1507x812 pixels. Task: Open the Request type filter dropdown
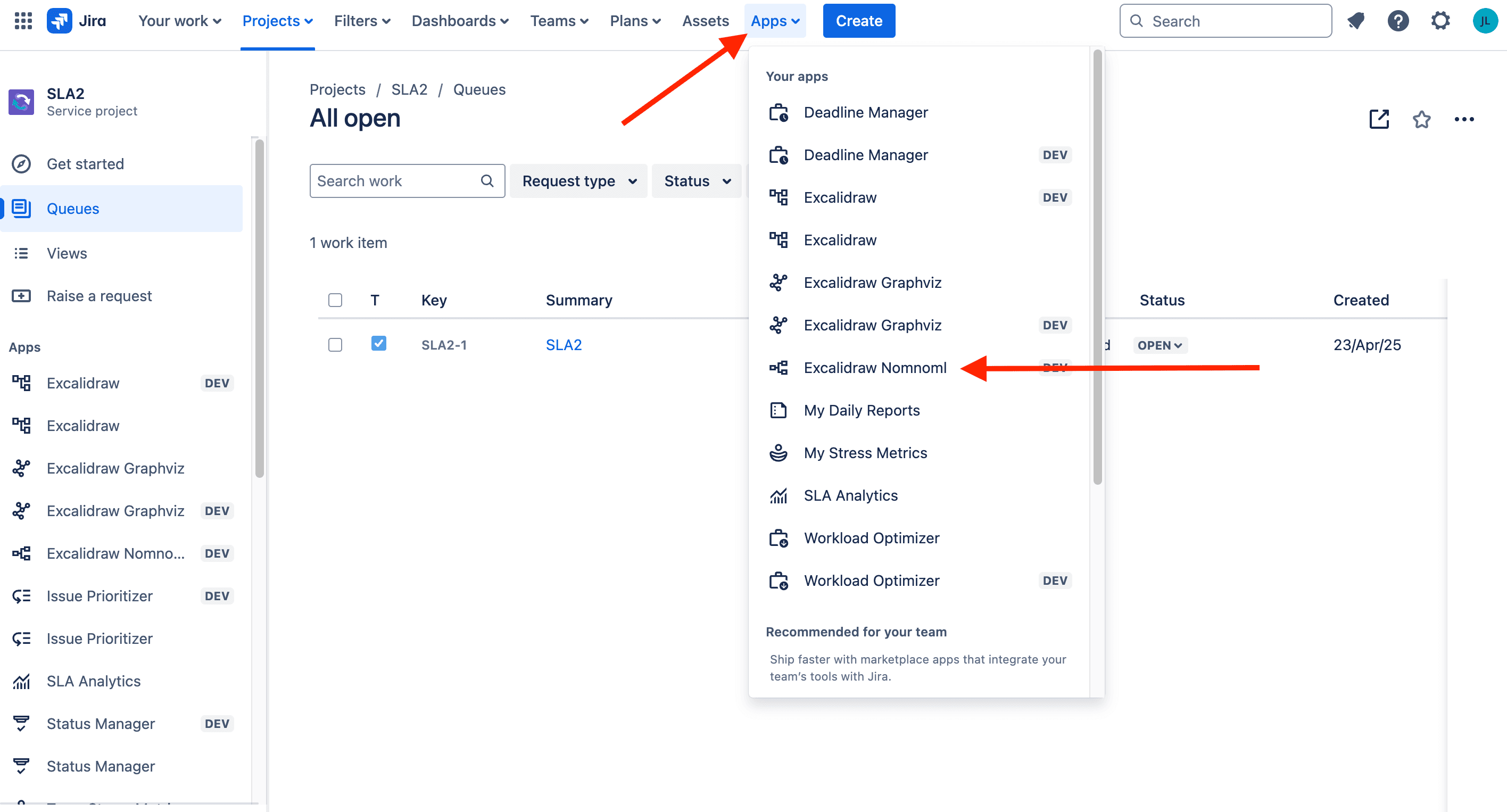pyautogui.click(x=578, y=181)
